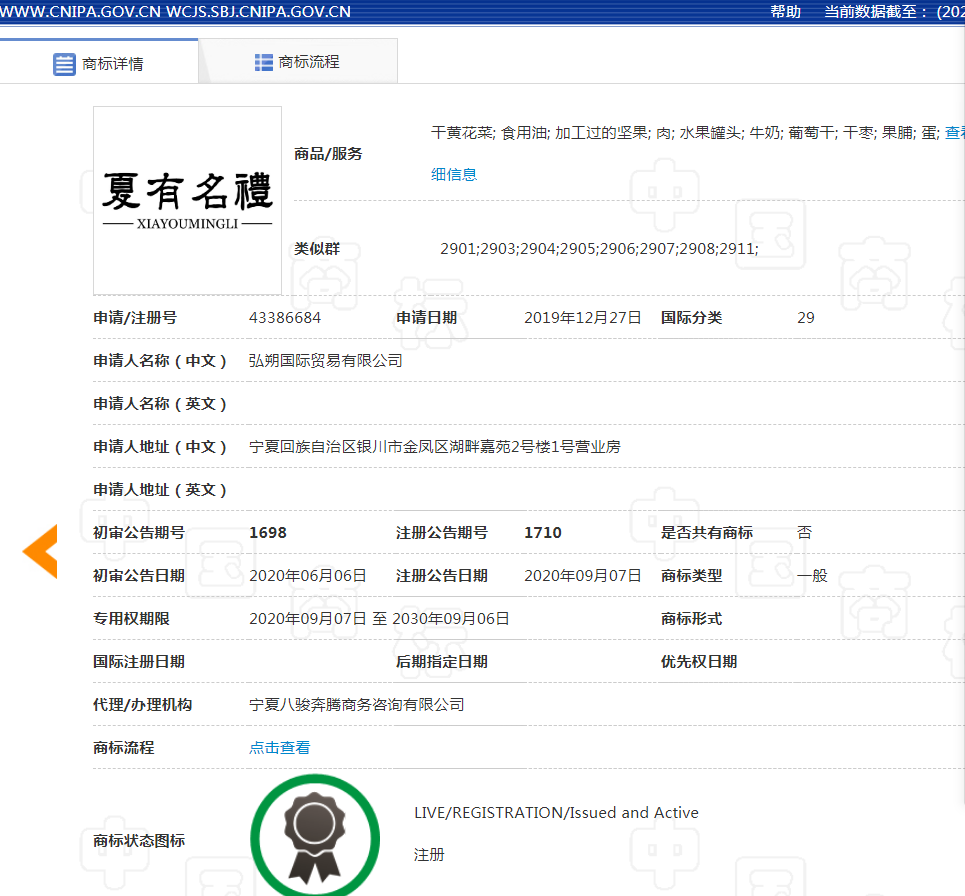Click the WWW.CNIPA.GOV.CN header text

coord(80,12)
